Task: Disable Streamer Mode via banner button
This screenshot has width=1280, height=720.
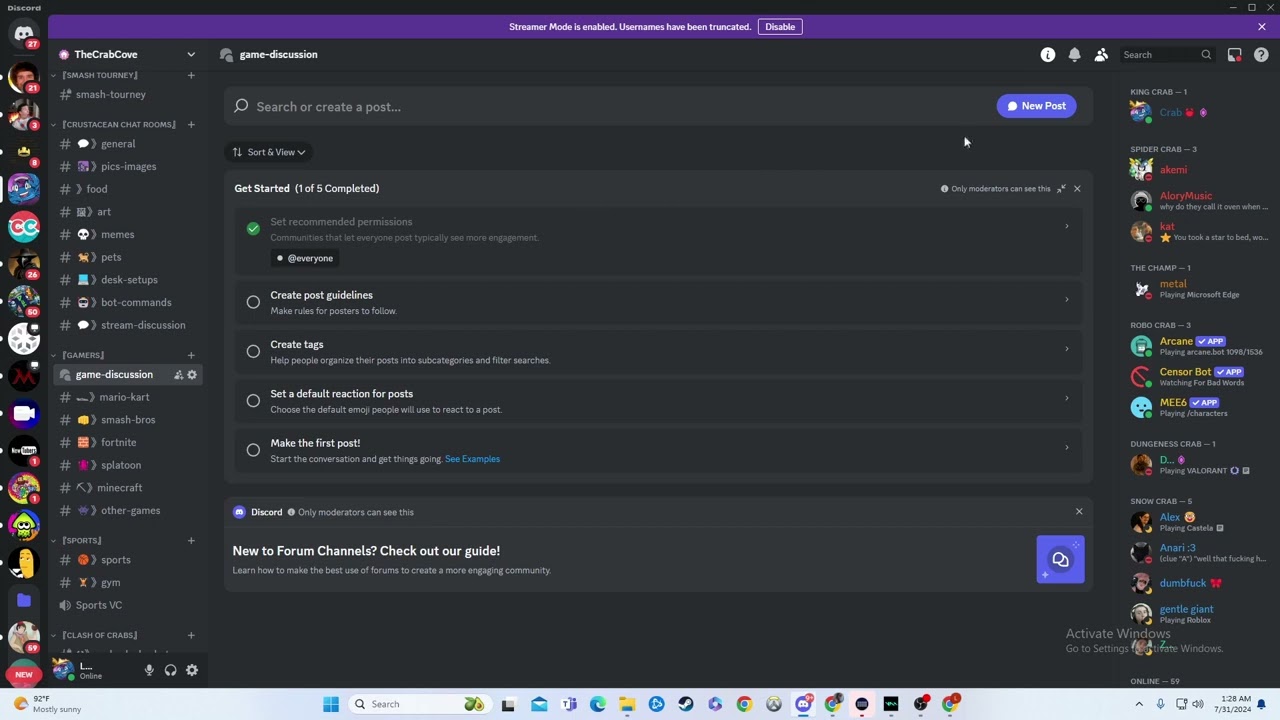Action: pyautogui.click(x=780, y=27)
